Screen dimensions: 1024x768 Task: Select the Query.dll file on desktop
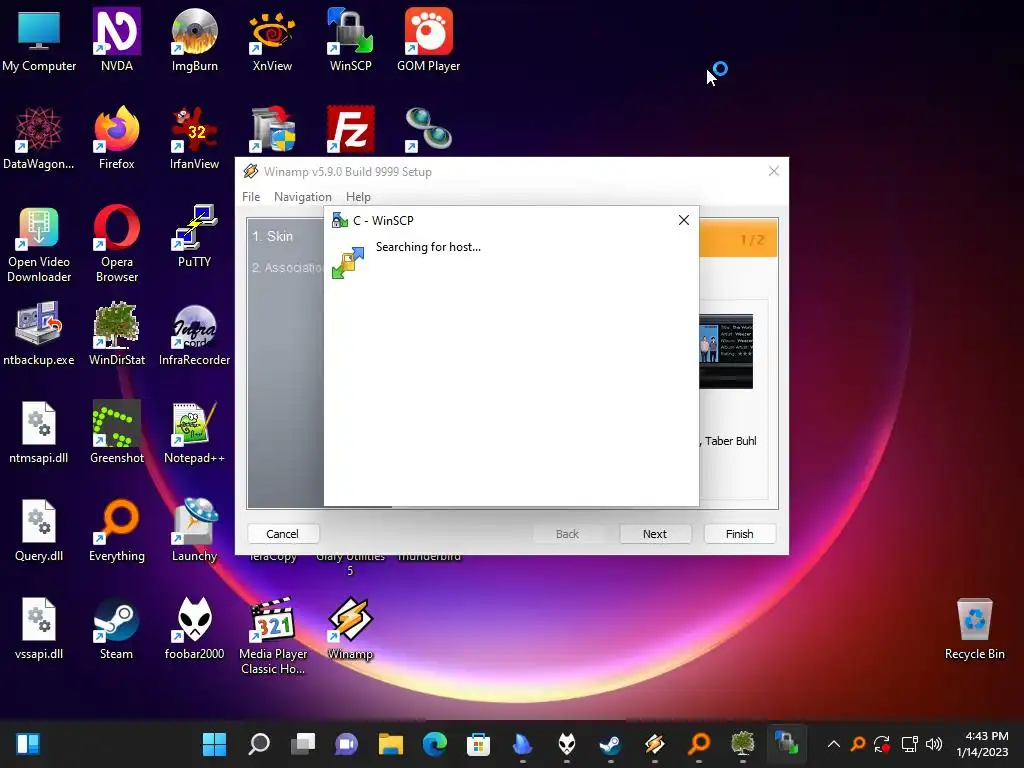click(39, 530)
